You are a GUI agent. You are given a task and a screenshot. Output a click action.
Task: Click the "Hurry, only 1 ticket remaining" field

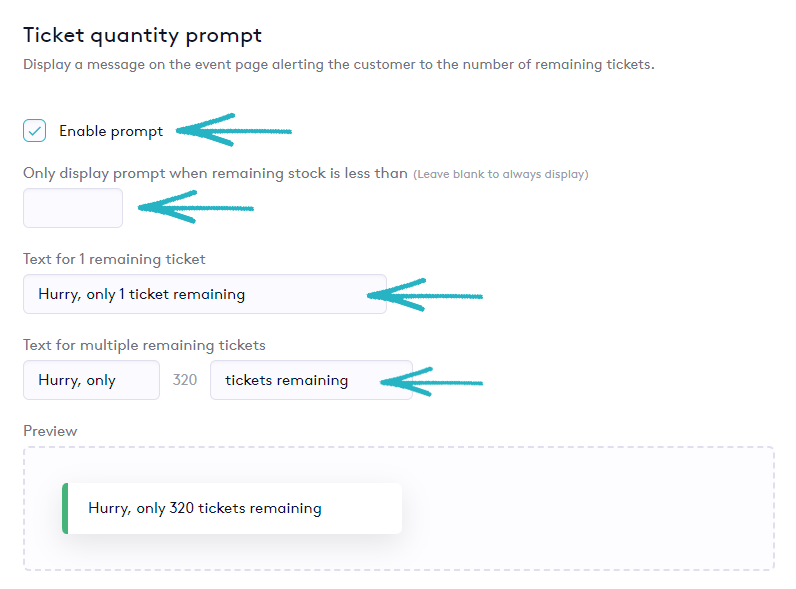(204, 294)
